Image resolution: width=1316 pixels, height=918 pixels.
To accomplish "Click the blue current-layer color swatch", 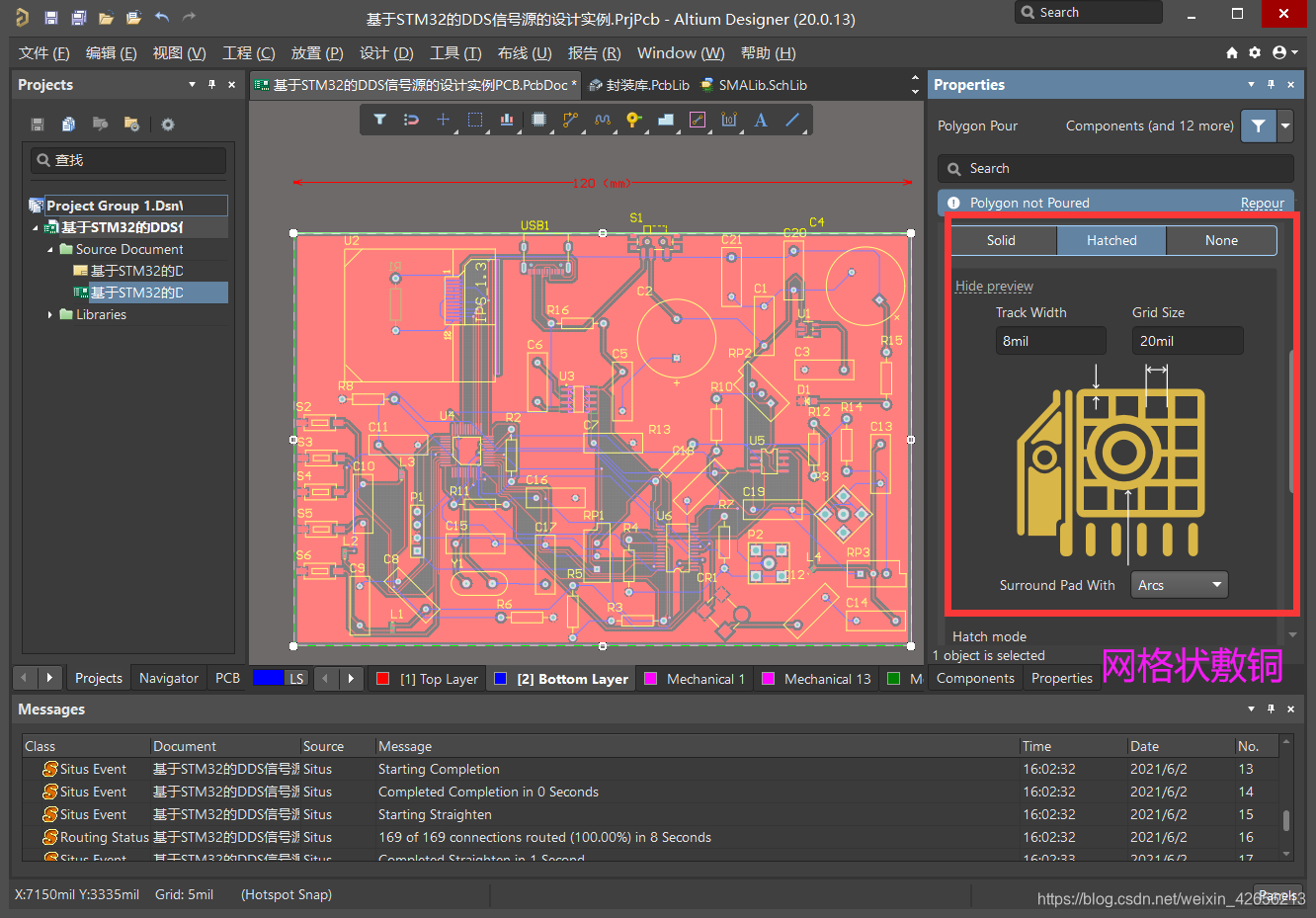I will pyautogui.click(x=269, y=678).
